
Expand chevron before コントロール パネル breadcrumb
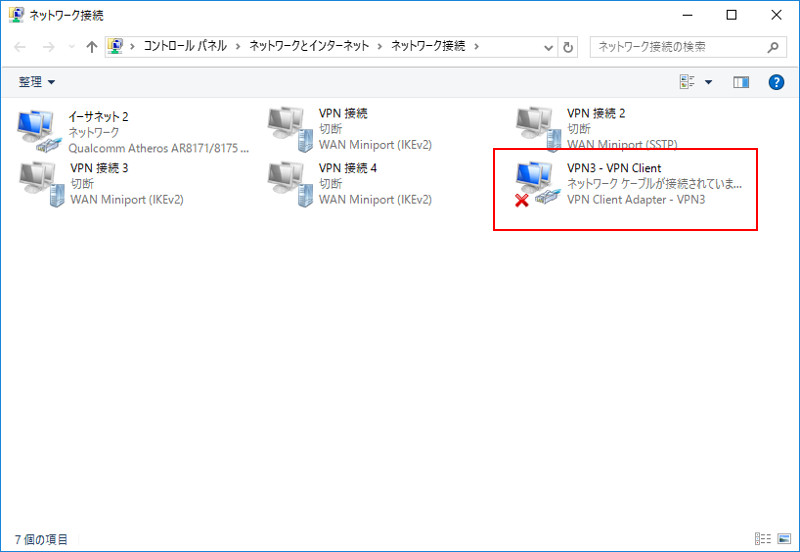point(133,46)
